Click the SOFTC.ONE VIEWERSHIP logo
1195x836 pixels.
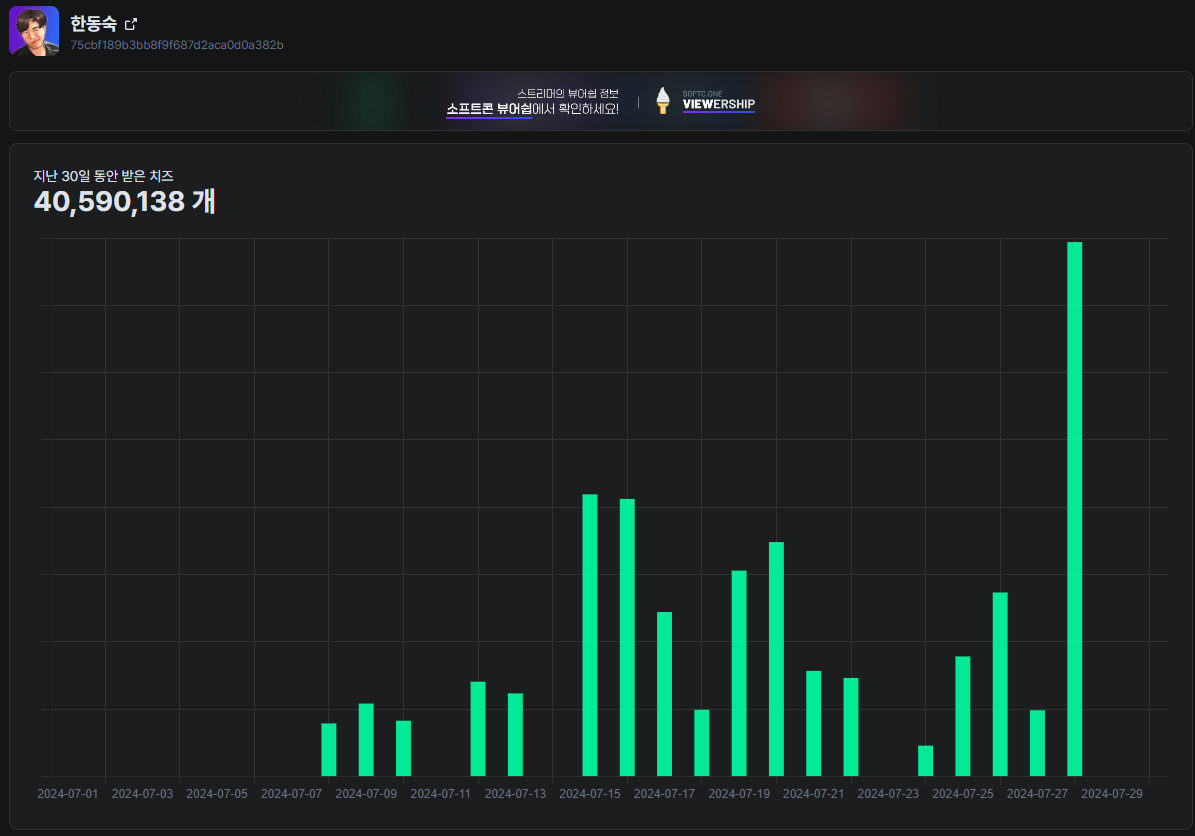coord(718,101)
